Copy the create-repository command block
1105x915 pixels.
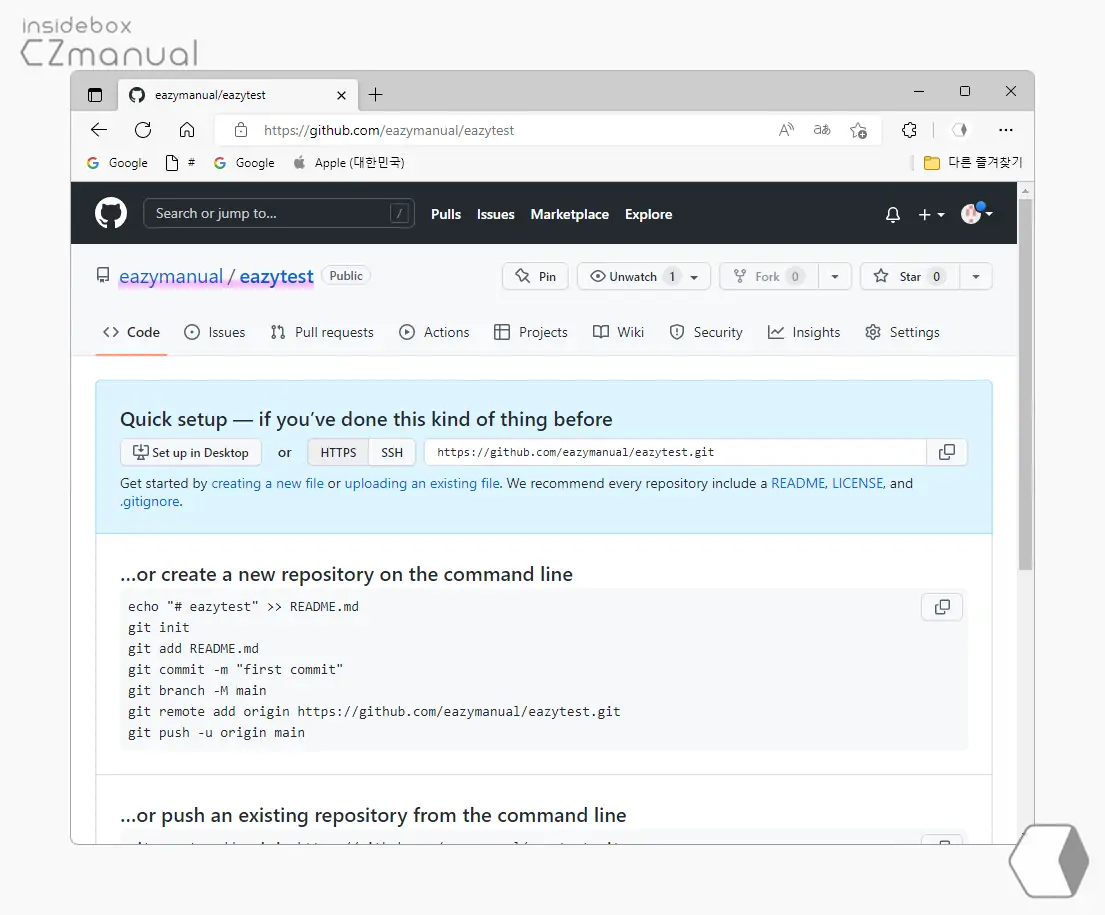(x=942, y=607)
